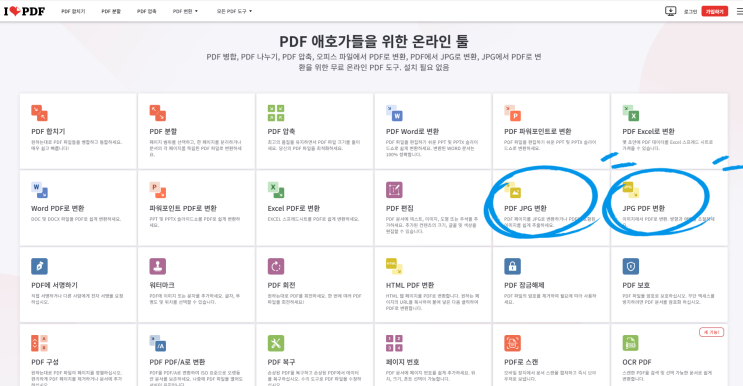The width and height of the screenshot is (743, 386).
Task: Open the PDF Excel로 변환 icon
Action: [x=631, y=113]
